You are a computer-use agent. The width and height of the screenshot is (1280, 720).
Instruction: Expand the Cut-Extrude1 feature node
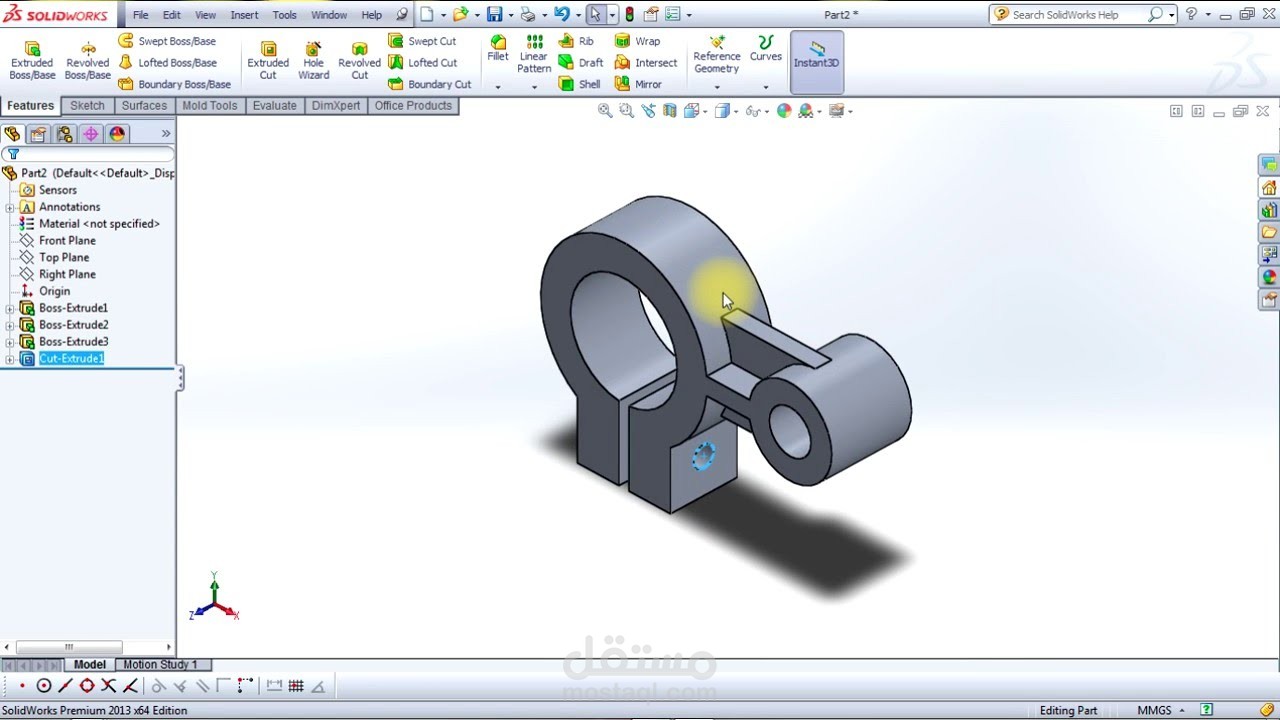coord(9,359)
